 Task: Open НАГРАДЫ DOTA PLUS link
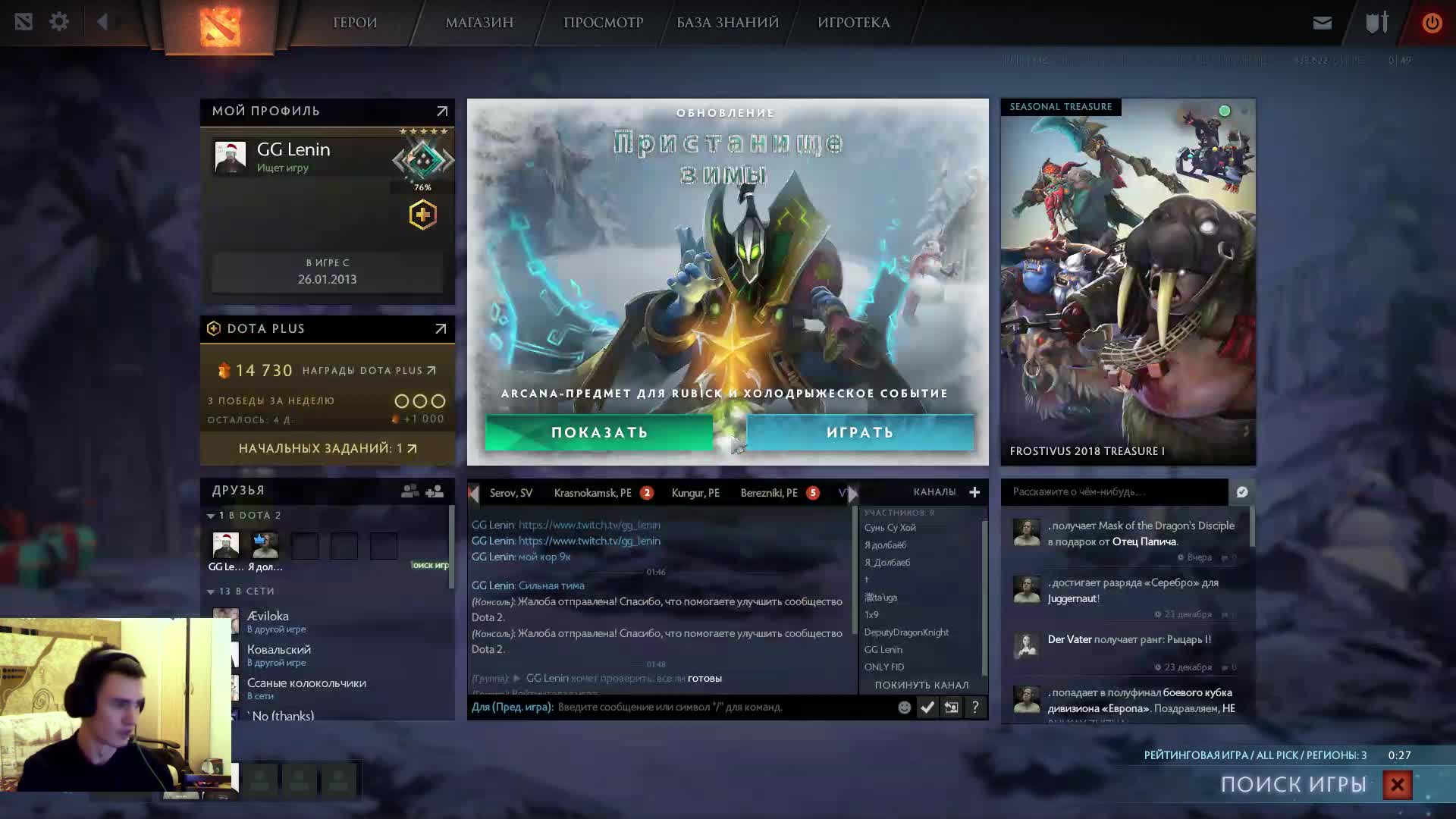(x=369, y=371)
